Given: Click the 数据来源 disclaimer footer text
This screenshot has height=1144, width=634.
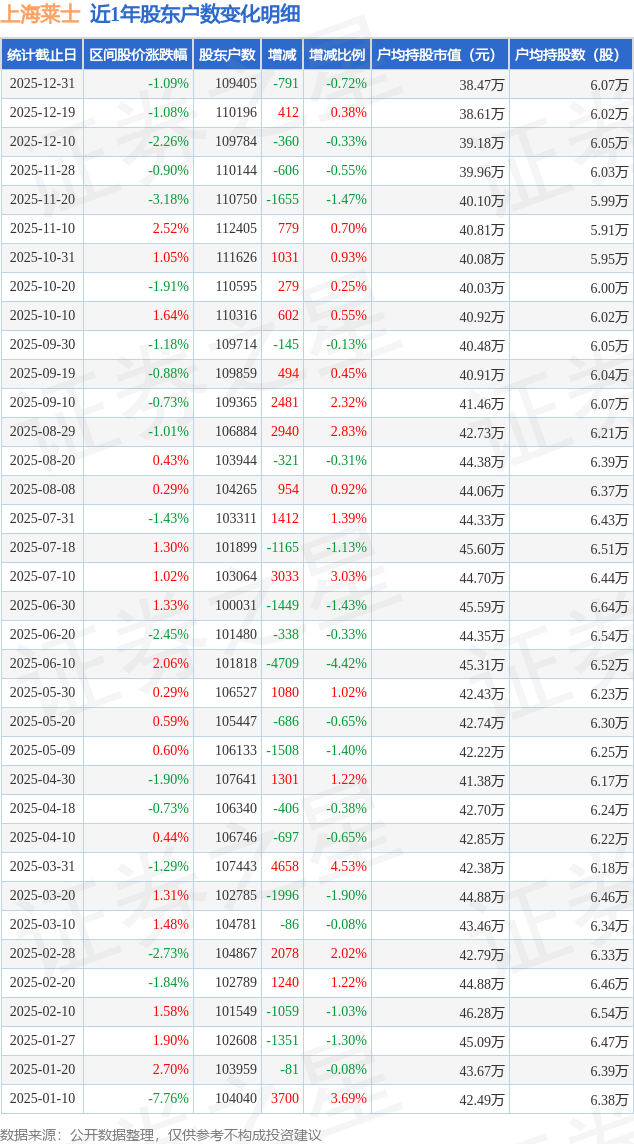Looking at the screenshot, I should click(x=161, y=1134).
